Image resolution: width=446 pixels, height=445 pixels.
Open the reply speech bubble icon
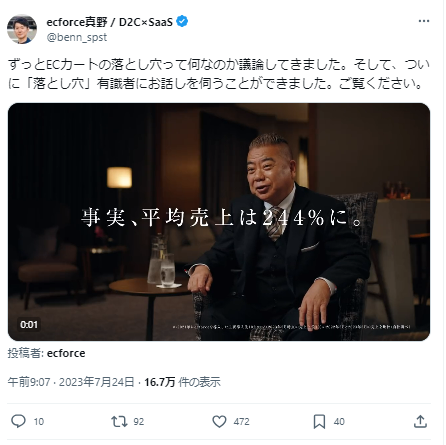click(18, 421)
